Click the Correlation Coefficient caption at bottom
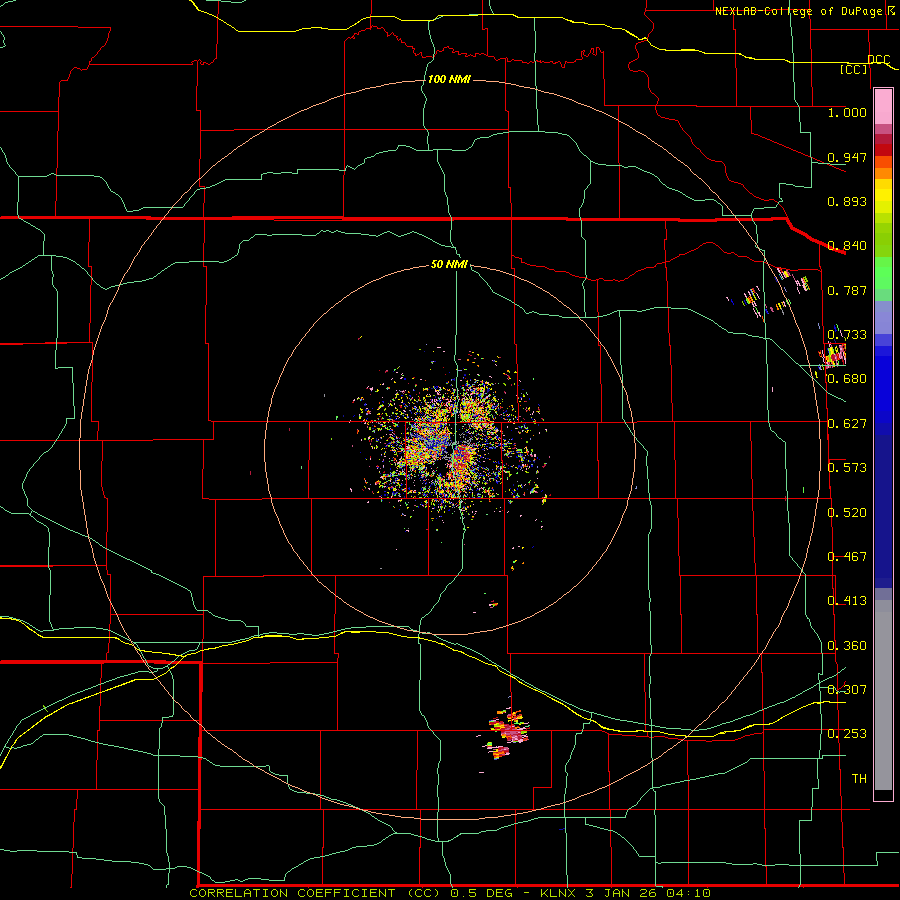 point(450,893)
